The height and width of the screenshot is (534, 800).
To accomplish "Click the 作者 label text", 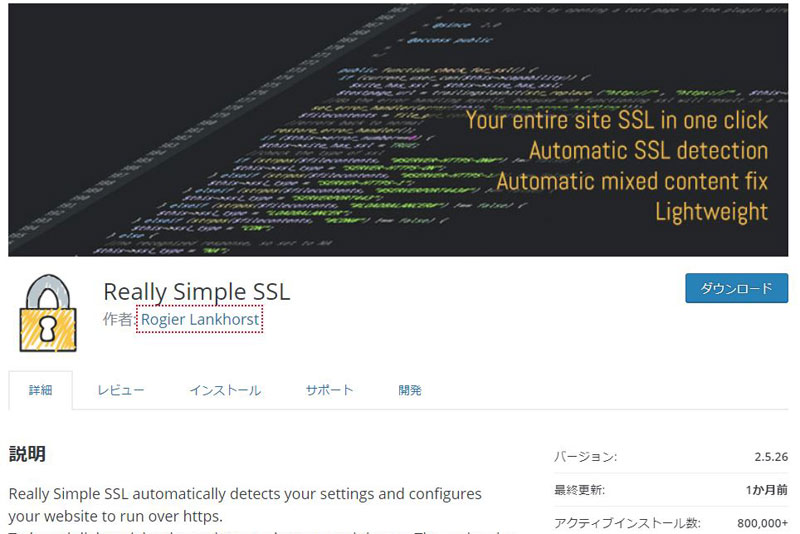I will pyautogui.click(x=118, y=319).
